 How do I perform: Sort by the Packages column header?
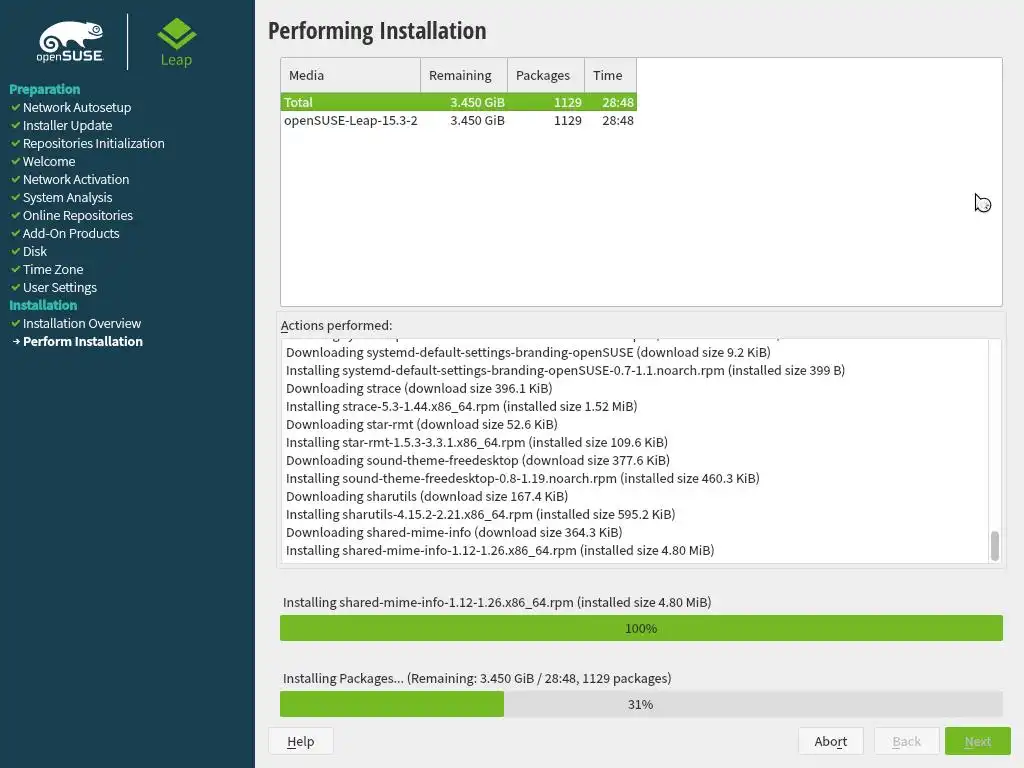click(546, 75)
